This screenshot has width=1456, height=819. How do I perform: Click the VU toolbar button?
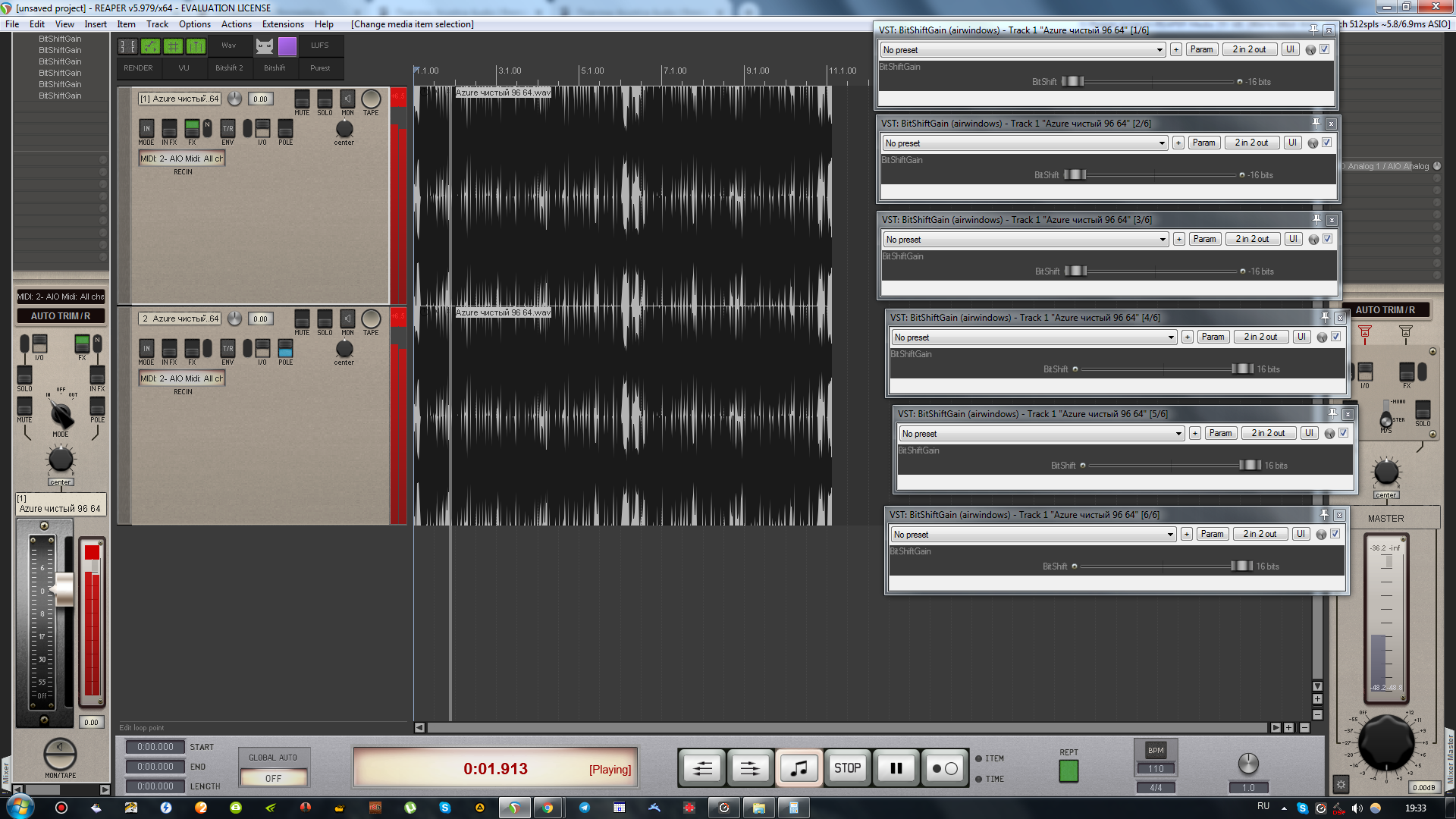(184, 68)
